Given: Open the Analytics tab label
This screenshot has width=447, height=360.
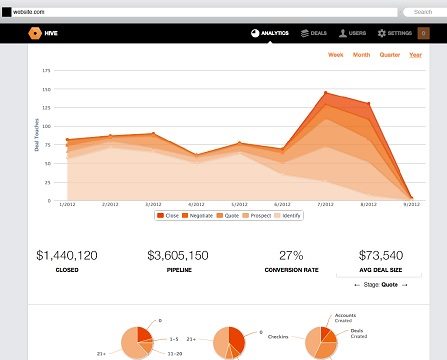Looking at the screenshot, I should coord(275,33).
